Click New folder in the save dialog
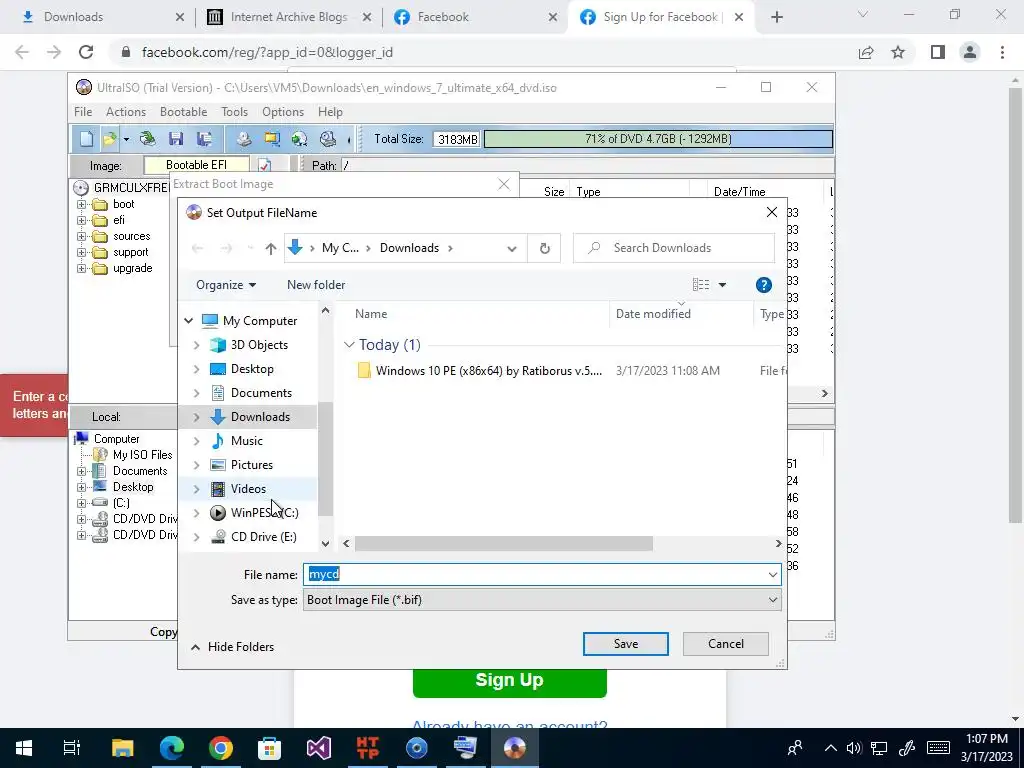 (316, 285)
